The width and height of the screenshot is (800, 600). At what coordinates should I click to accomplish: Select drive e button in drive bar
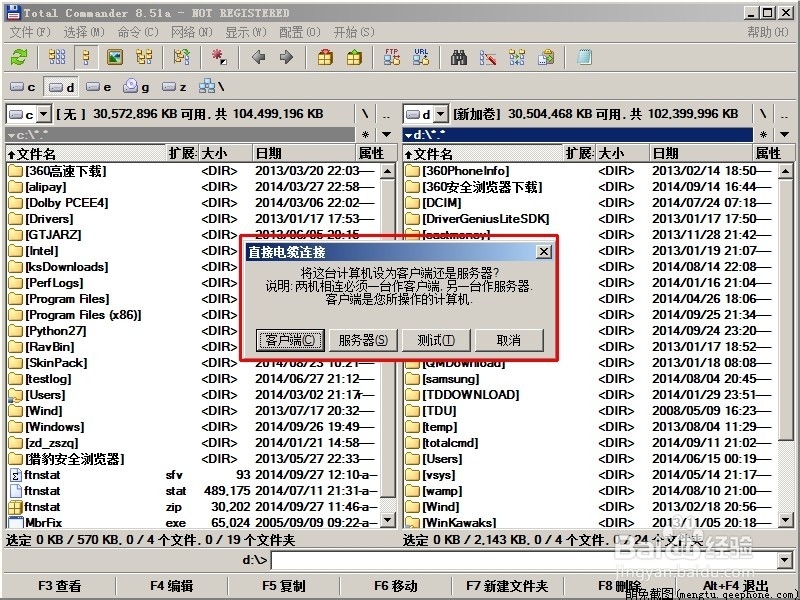coord(98,87)
